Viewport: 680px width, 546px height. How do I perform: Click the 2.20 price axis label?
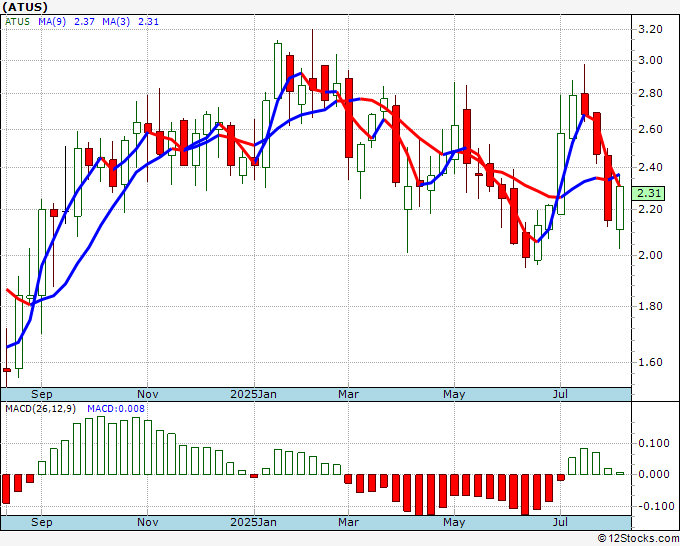(x=650, y=209)
